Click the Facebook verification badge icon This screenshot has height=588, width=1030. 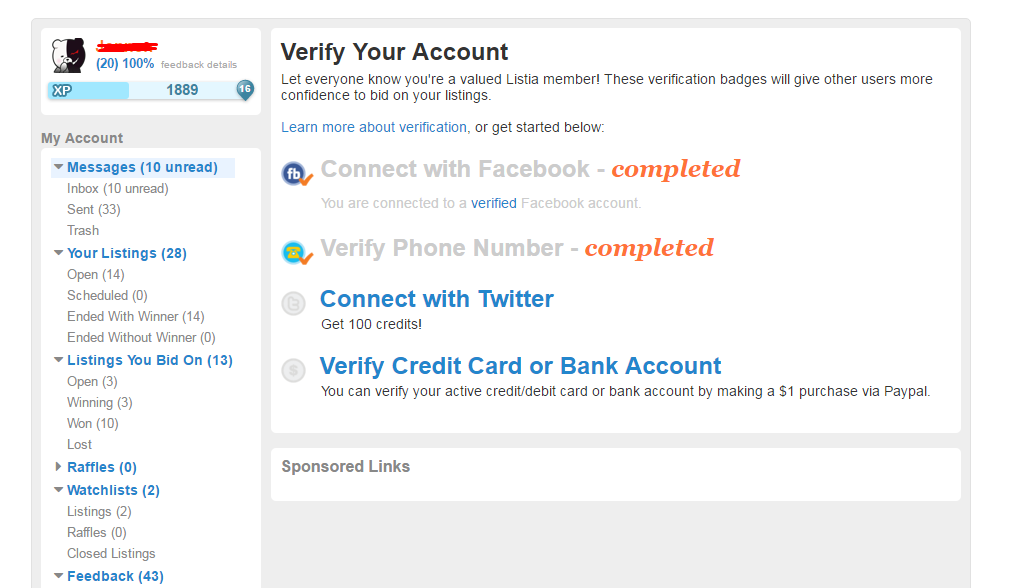pyautogui.click(x=296, y=174)
